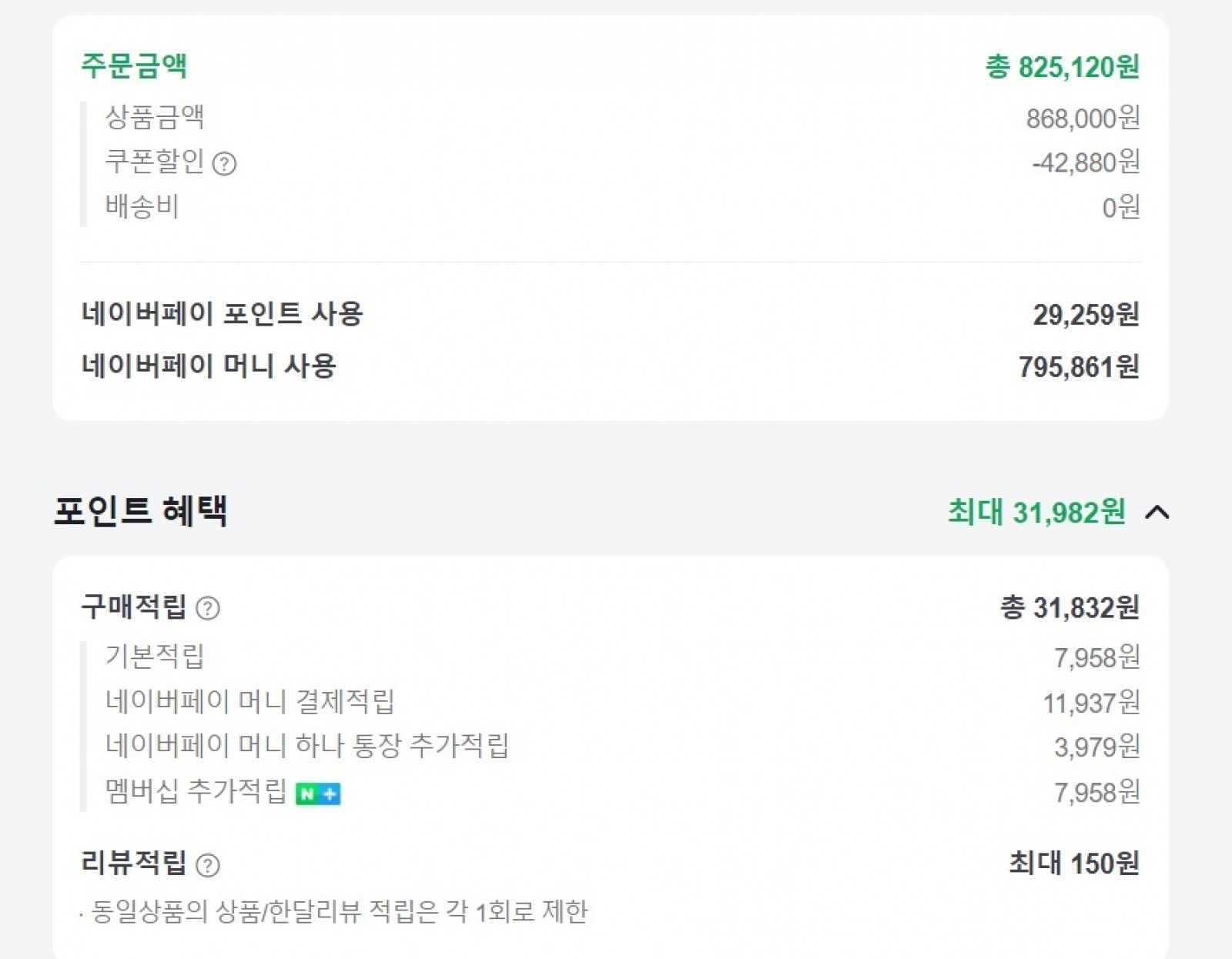Select the 네이버페이 포인트 사용 row
This screenshot has width=1232, height=959.
coord(222,313)
